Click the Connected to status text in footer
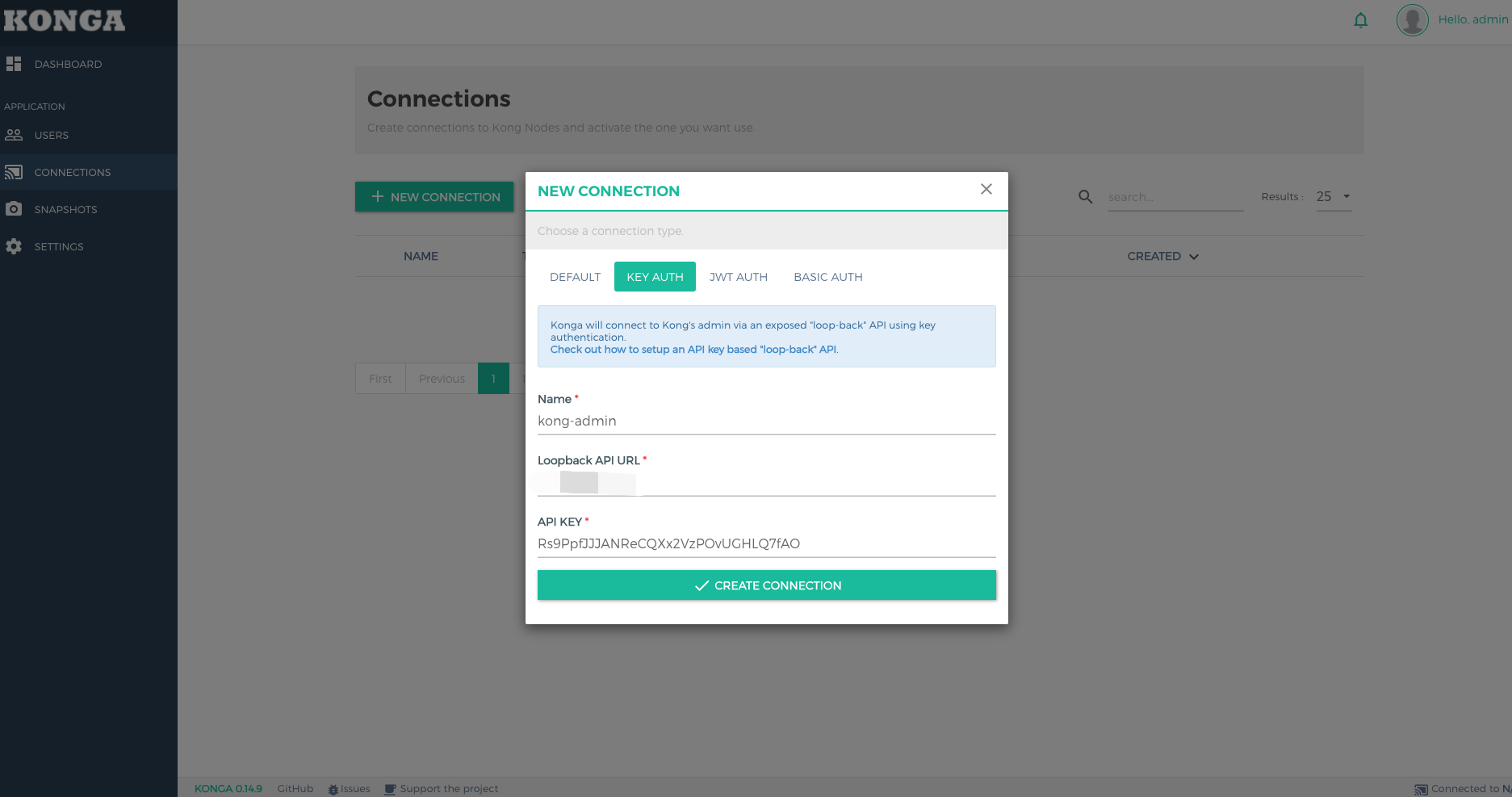1512x797 pixels. click(x=1471, y=789)
